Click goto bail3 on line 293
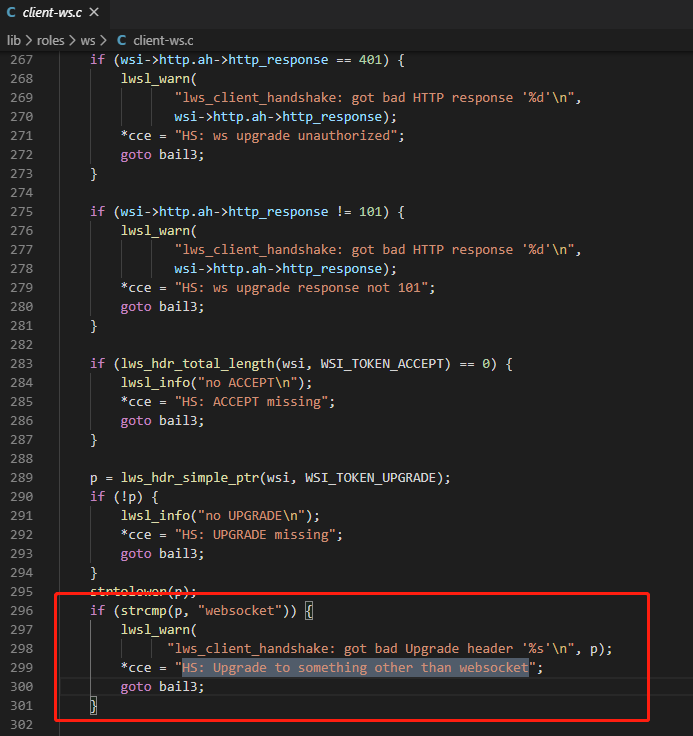Image resolution: width=693 pixels, height=736 pixels. 162,554
